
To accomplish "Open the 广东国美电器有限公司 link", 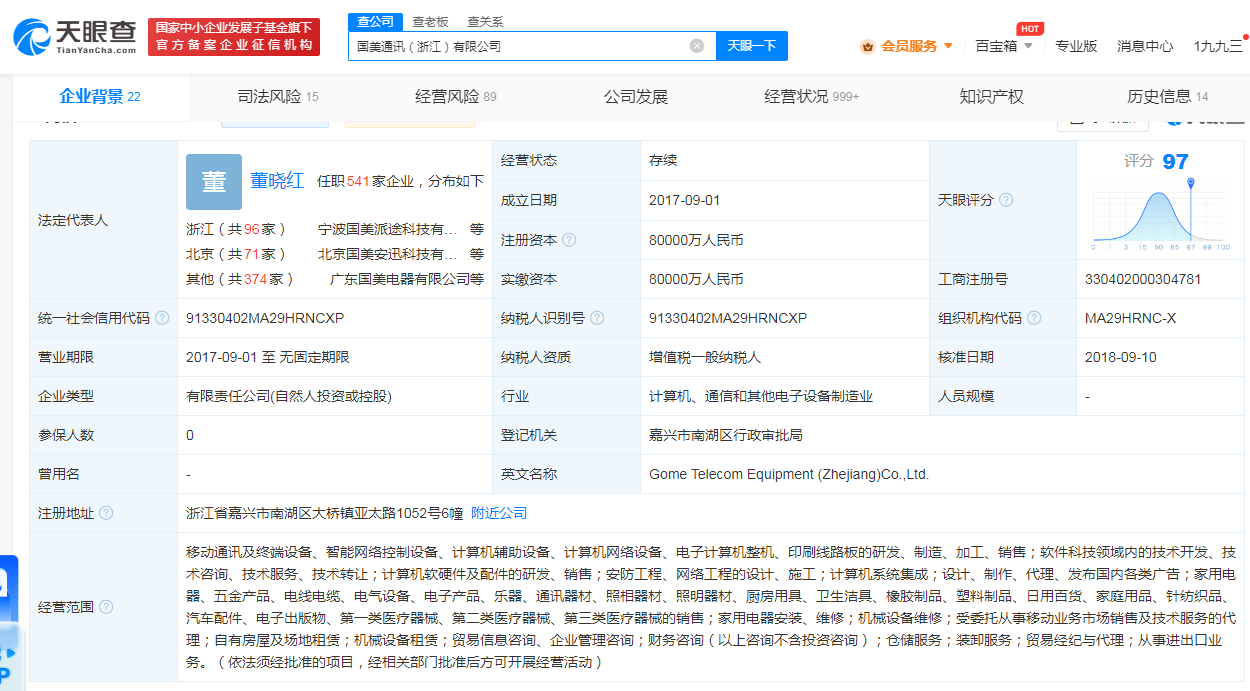I will tap(400, 279).
